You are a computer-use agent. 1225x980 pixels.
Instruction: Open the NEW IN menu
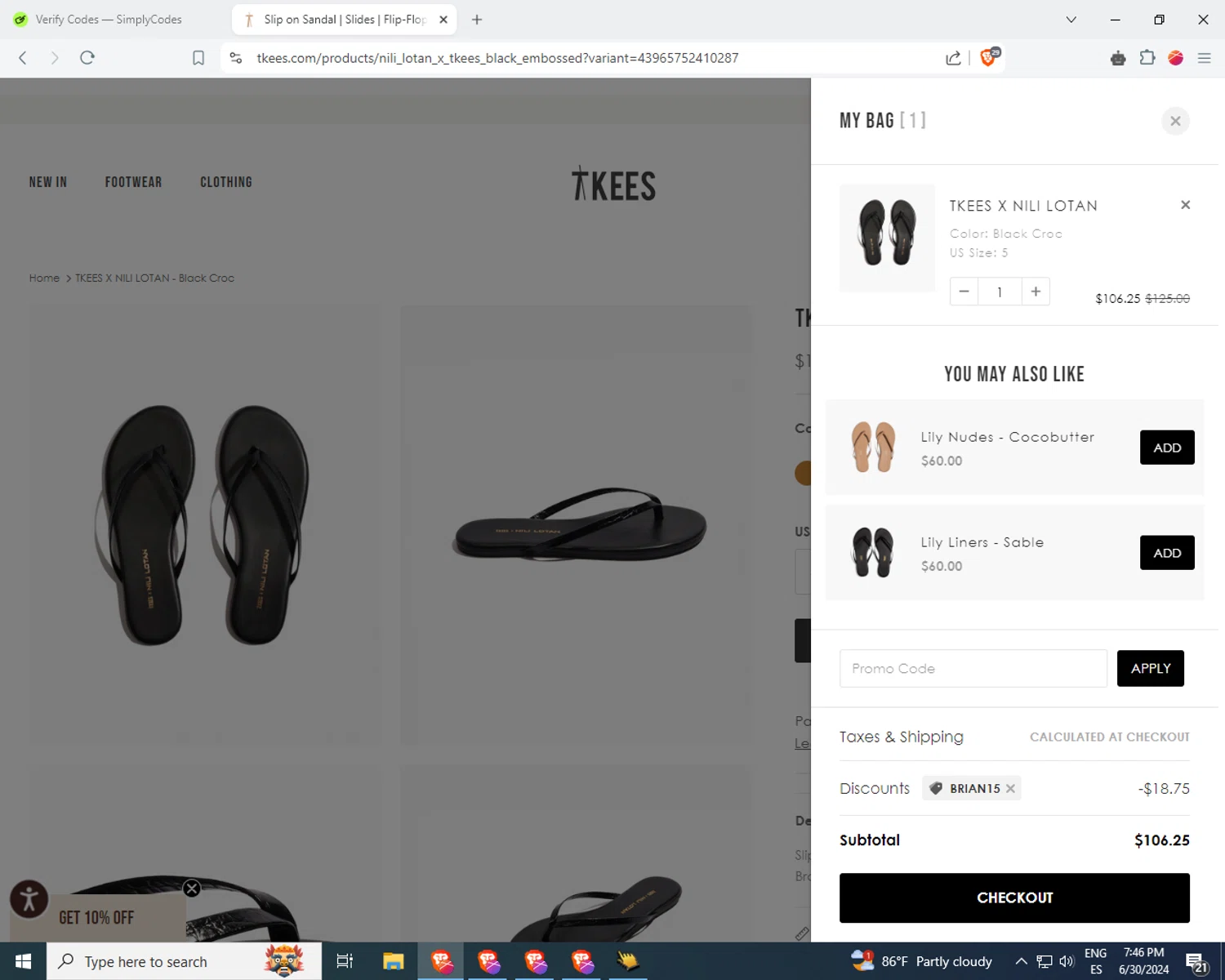48,182
